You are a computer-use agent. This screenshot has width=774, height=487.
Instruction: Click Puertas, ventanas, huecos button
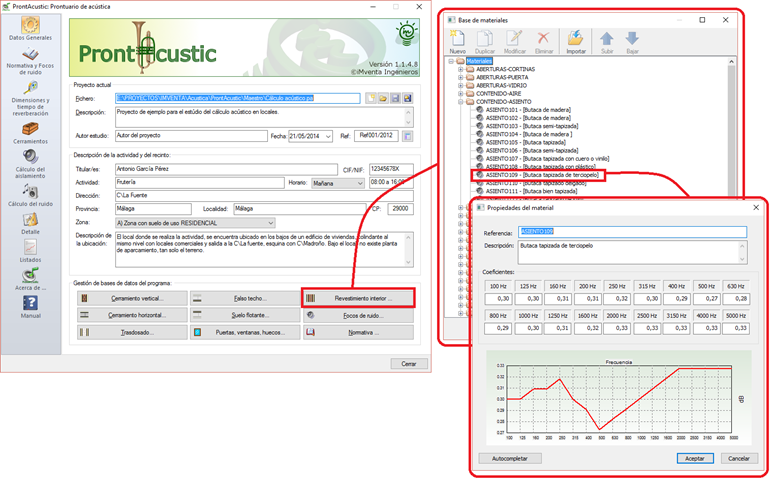(245, 333)
